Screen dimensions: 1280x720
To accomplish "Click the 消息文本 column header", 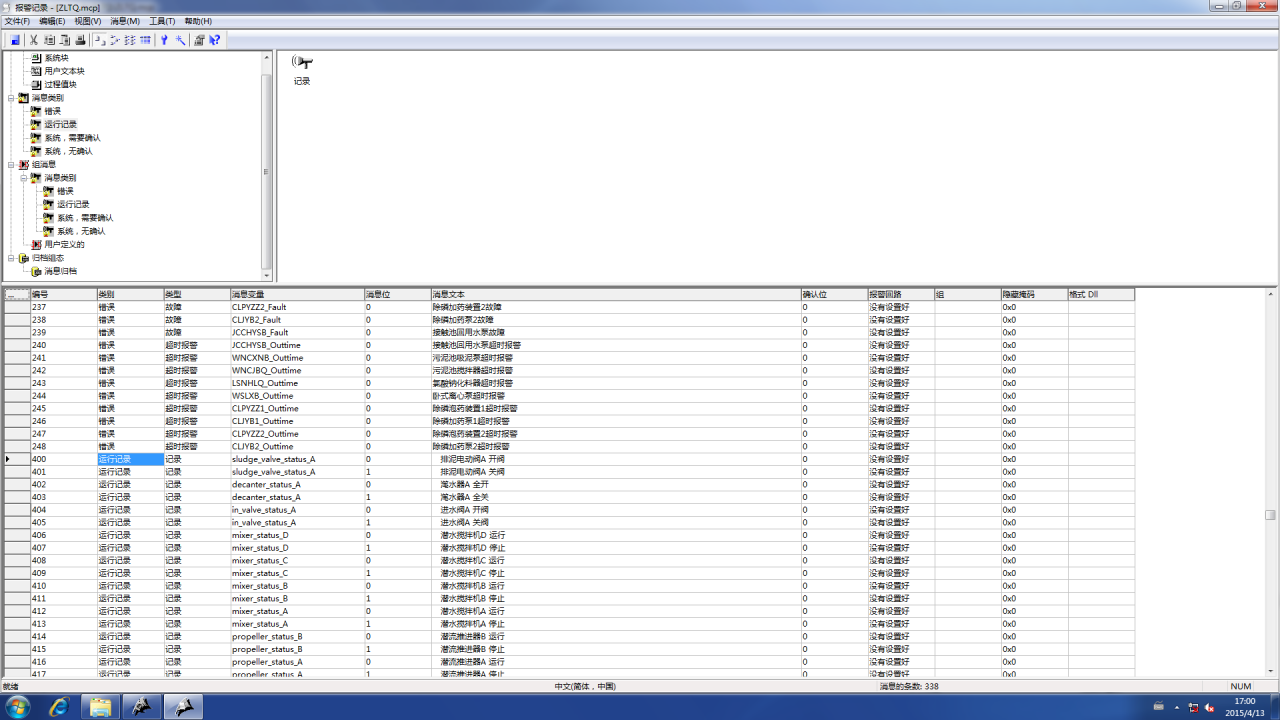I will pyautogui.click(x=615, y=295).
